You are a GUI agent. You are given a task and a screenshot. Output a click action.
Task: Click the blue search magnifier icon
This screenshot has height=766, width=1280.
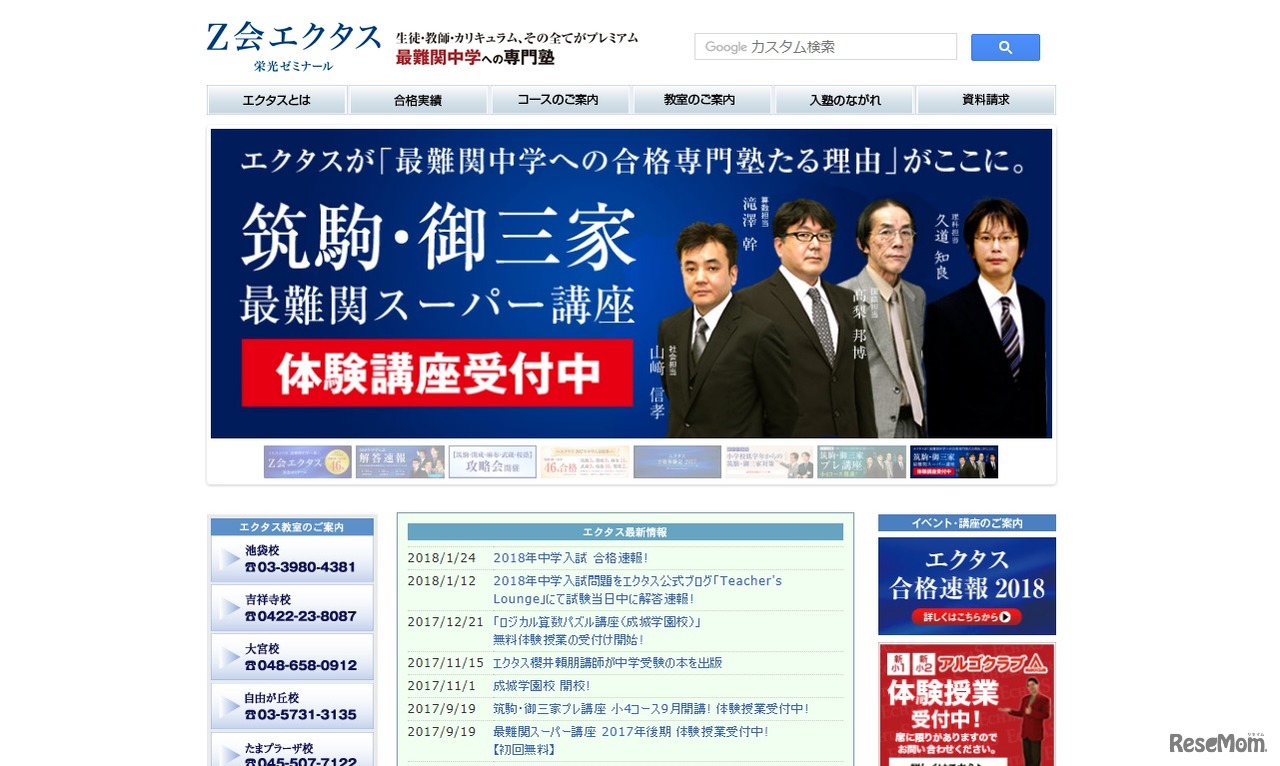pos(1004,46)
